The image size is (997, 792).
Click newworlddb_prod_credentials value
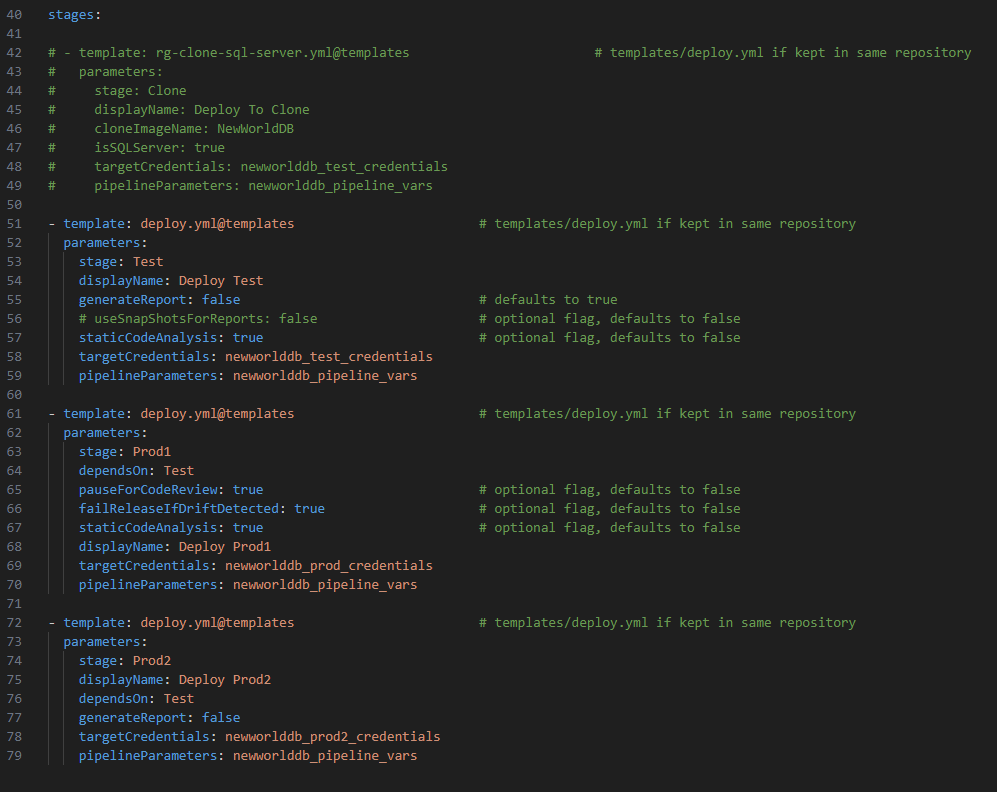329,566
